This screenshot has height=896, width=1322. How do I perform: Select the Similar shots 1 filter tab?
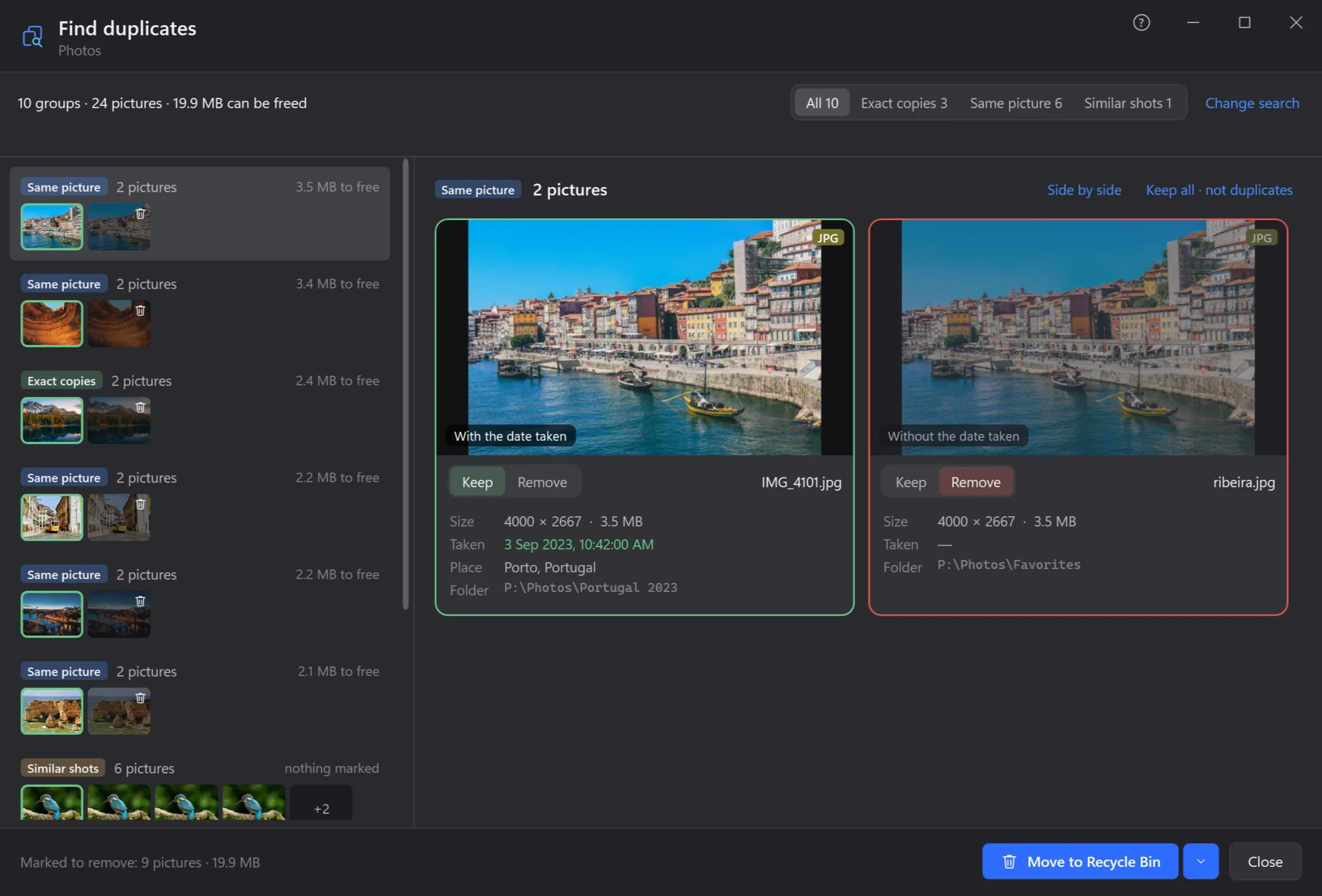click(x=1128, y=103)
